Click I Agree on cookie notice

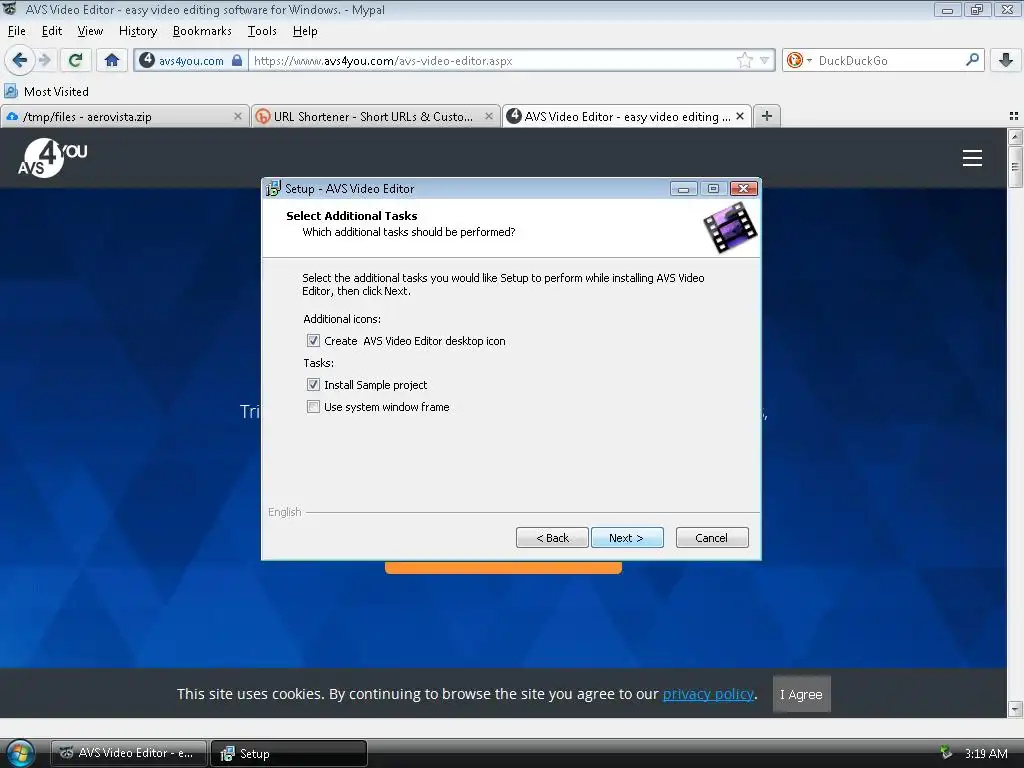tap(801, 694)
